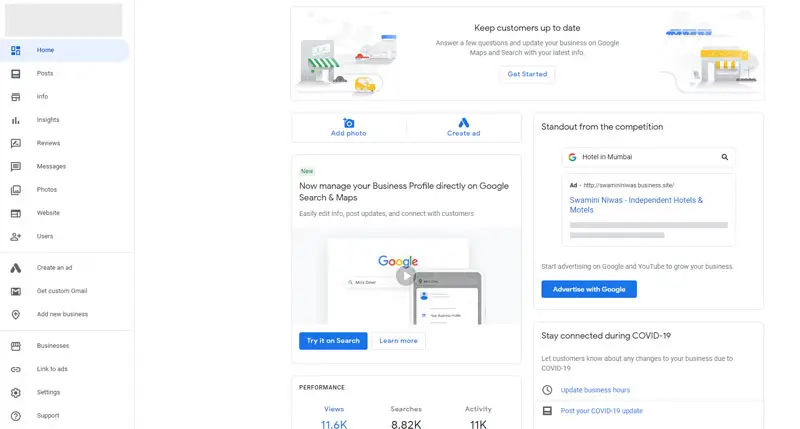The image size is (800, 429).
Task: Open Update business hours link
Action: (595, 390)
